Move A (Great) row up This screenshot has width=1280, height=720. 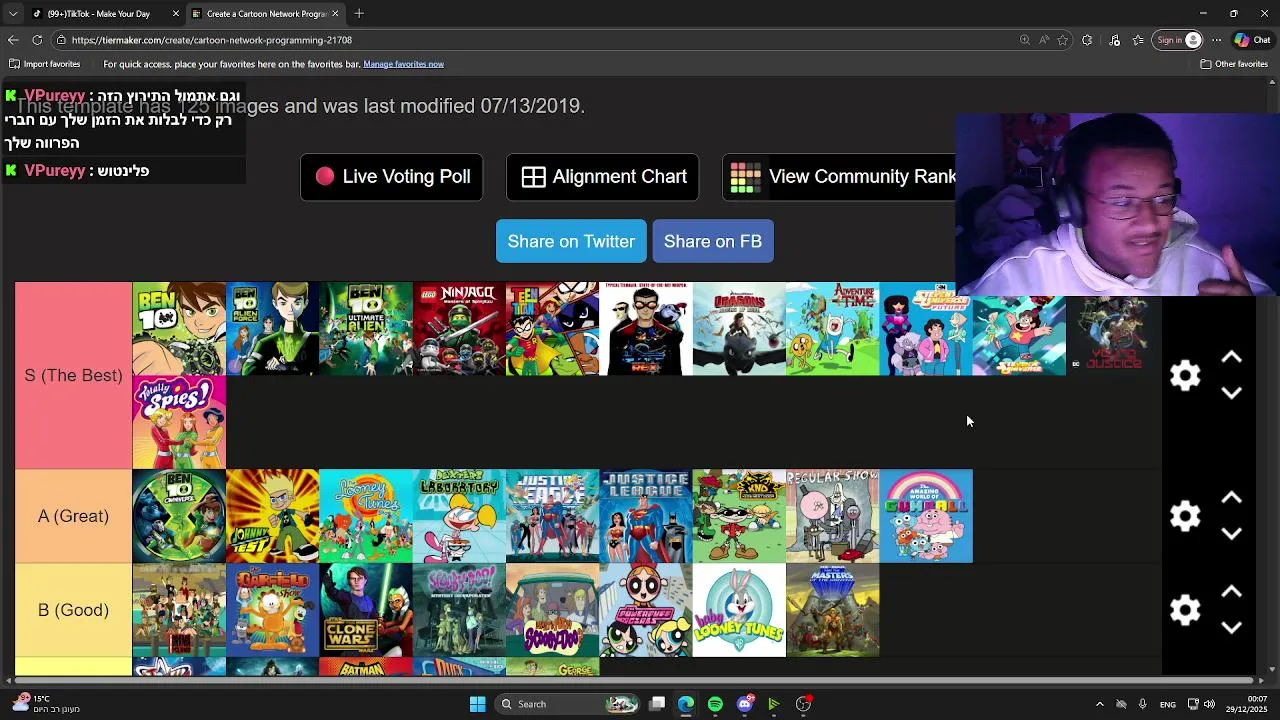pyautogui.click(x=1231, y=498)
